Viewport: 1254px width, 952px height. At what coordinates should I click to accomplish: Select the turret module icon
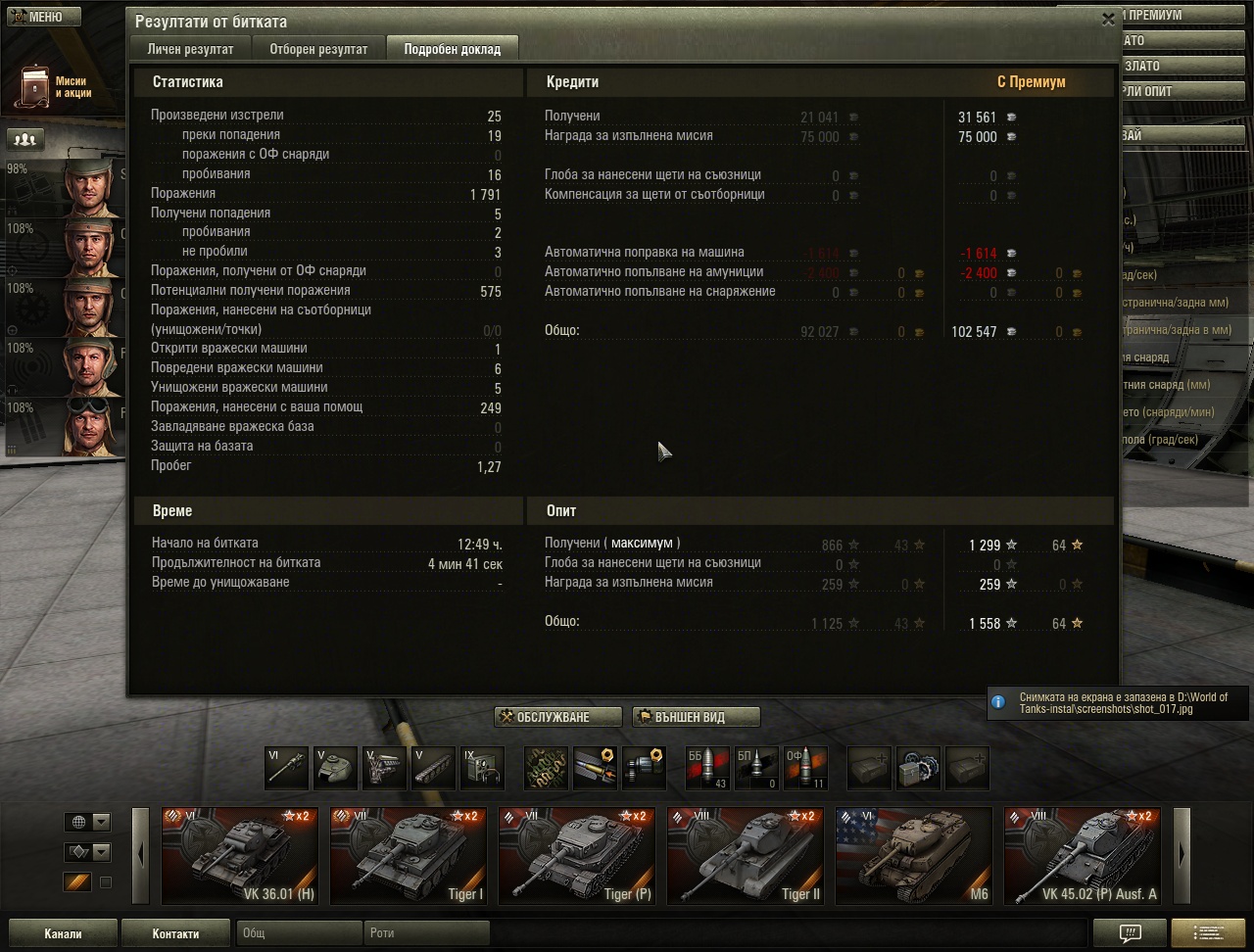pyautogui.click(x=335, y=768)
